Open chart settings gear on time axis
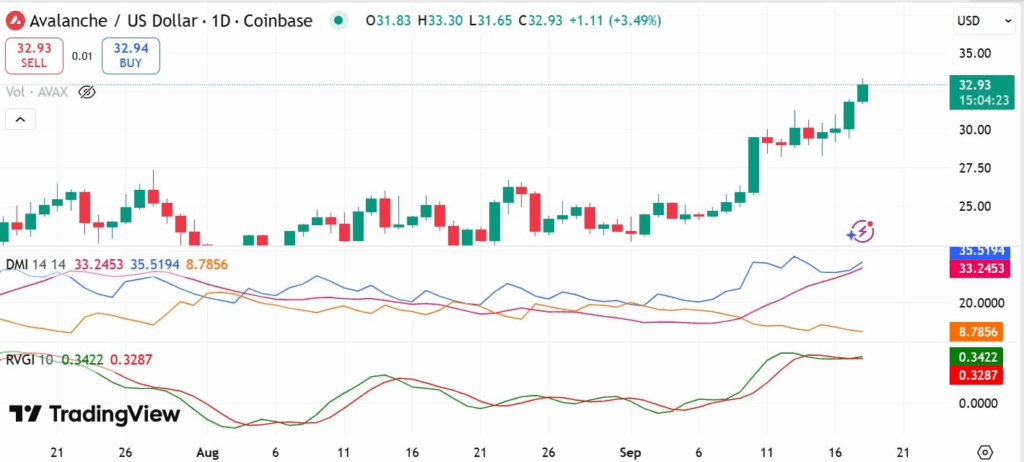This screenshot has width=1024, height=462. (x=985, y=451)
